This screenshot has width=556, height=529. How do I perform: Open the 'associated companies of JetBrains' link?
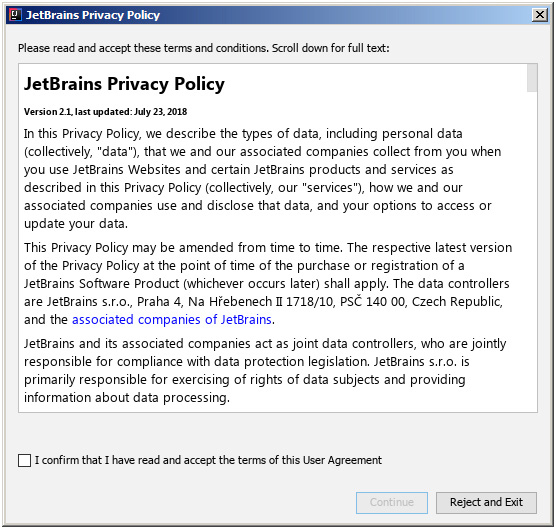[x=172, y=319]
